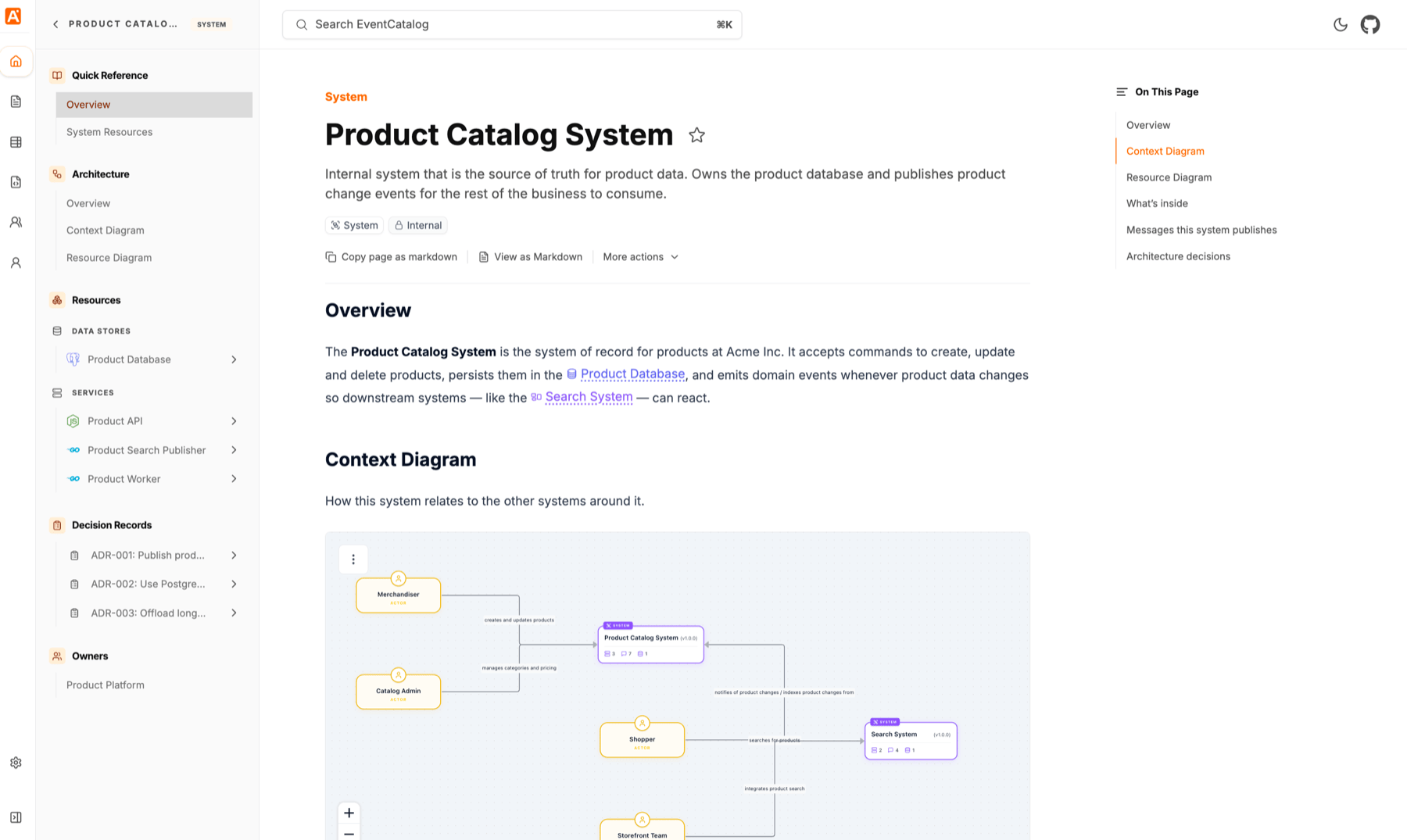Open the GitHub icon link
Viewport: 1407px width, 840px height.
[1370, 24]
